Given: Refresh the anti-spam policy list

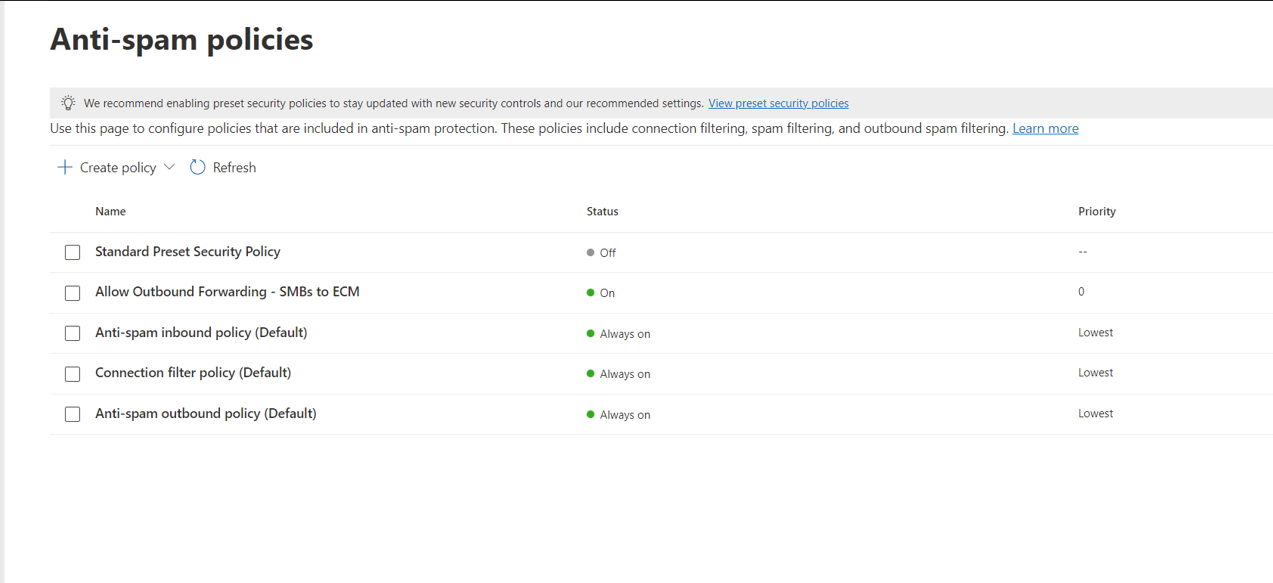Looking at the screenshot, I should (223, 167).
